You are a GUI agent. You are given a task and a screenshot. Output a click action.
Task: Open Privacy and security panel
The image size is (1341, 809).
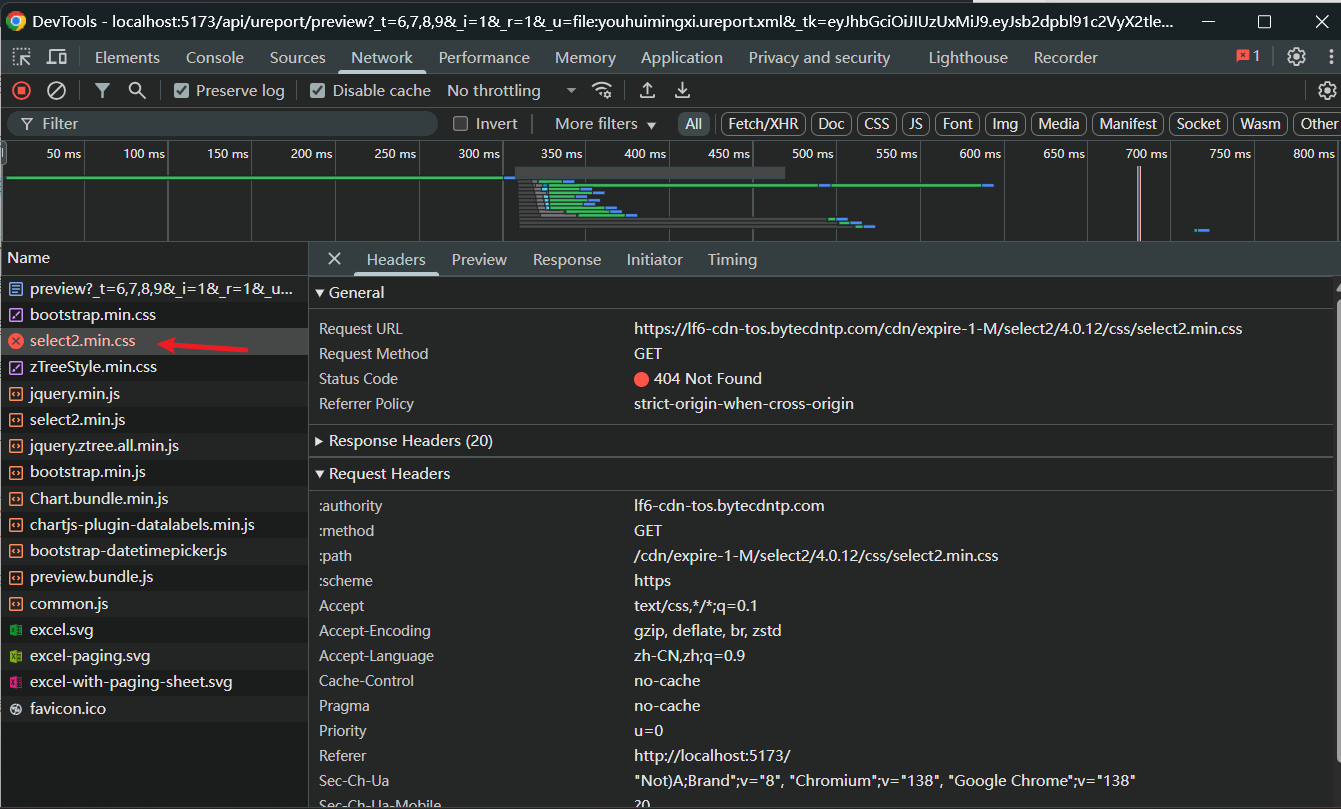point(819,57)
